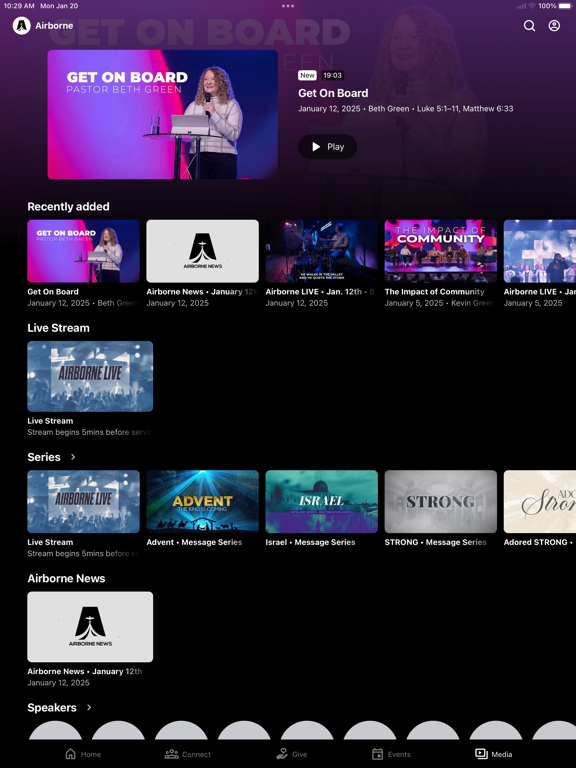Open the Give tab

(292, 754)
